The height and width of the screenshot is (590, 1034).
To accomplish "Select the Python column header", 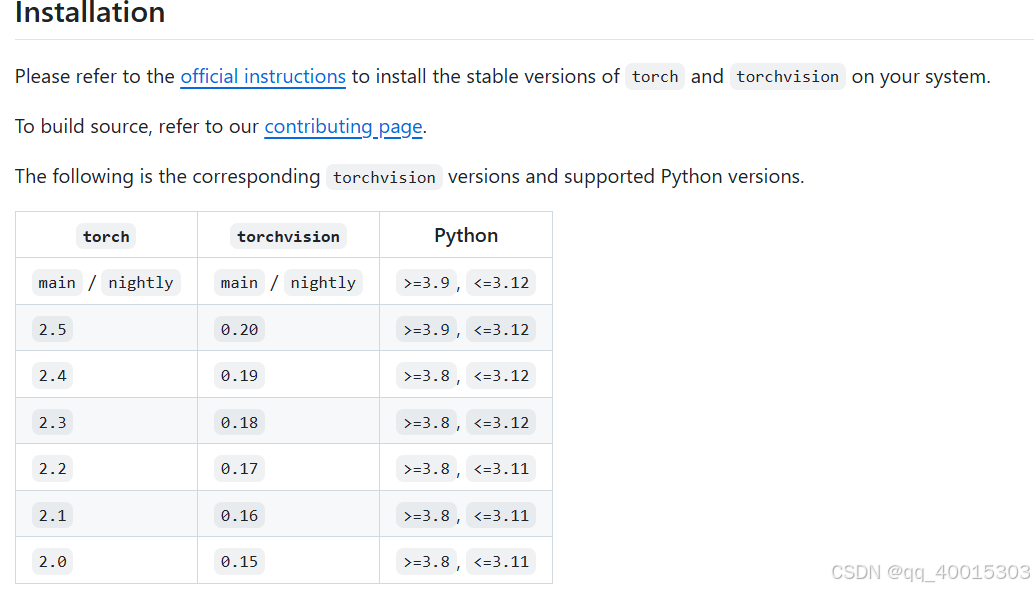I will [x=465, y=235].
